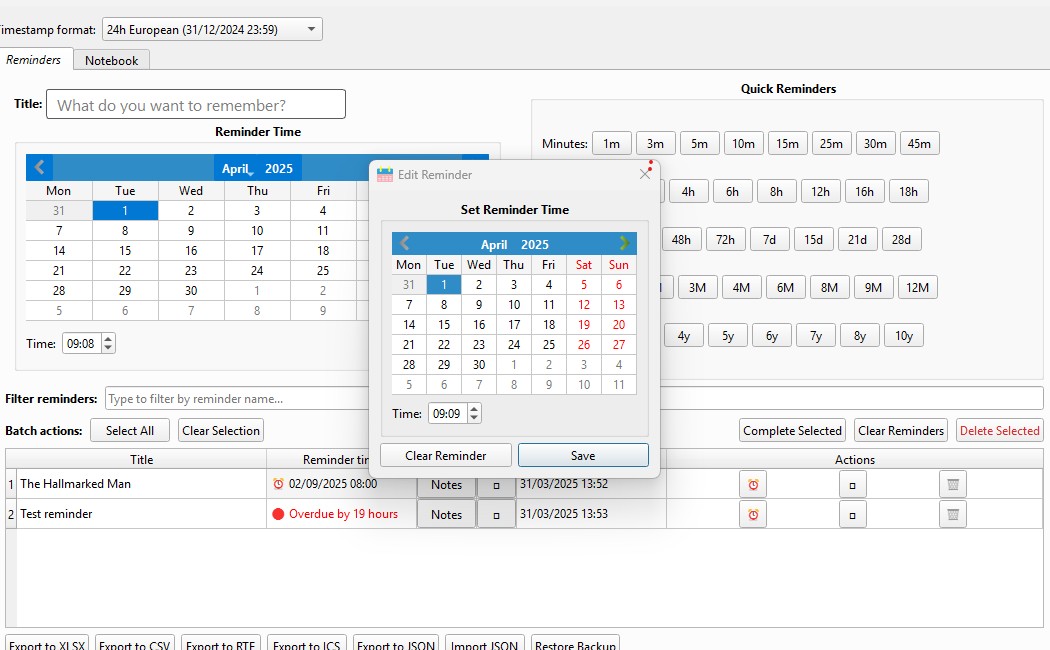Set quick reminder of 18h
Image resolution: width=1050 pixels, height=650 pixels.
(908, 191)
